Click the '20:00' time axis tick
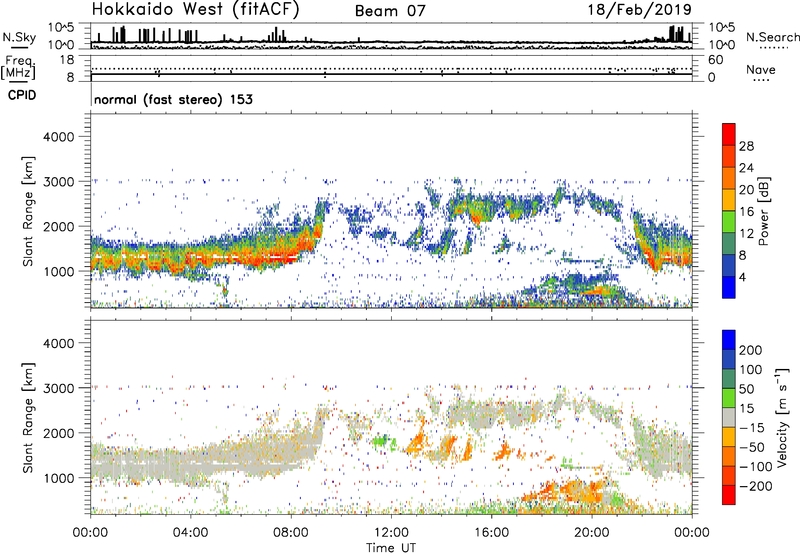 point(592,533)
